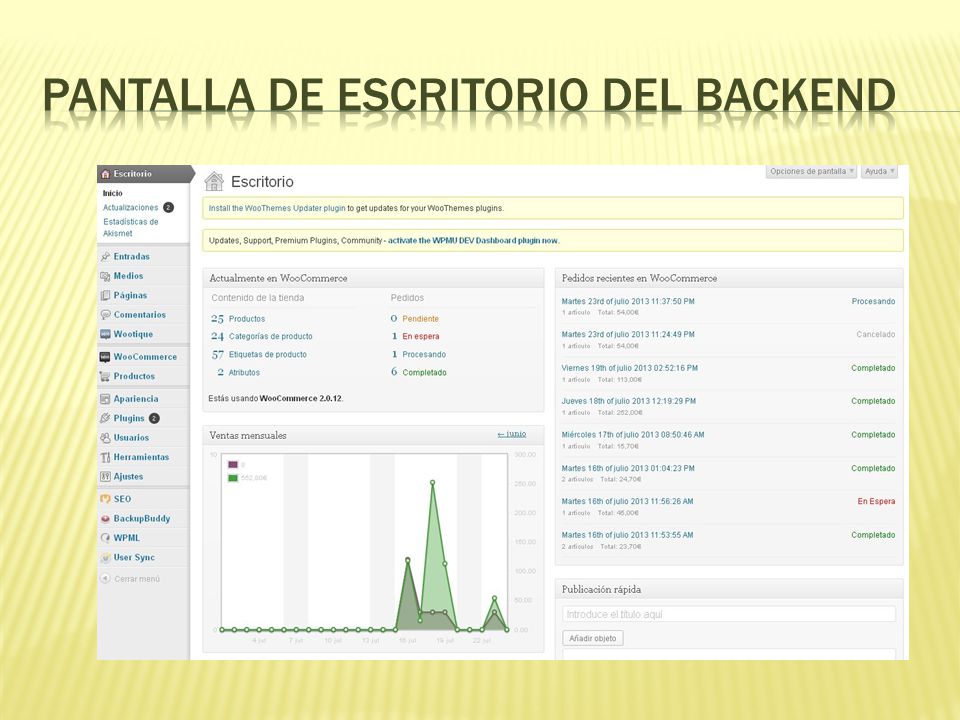The image size is (960, 720).
Task: Click the large house icon beside Escritorio title
Action: pyautogui.click(x=214, y=181)
